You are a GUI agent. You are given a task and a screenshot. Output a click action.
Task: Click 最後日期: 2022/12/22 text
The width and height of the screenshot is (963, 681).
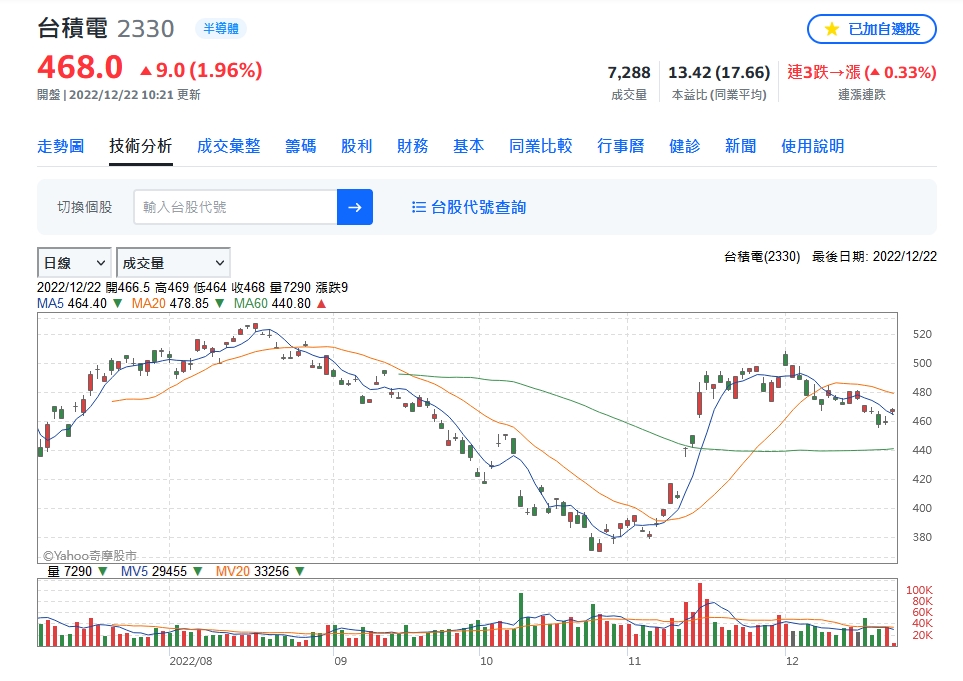point(875,257)
